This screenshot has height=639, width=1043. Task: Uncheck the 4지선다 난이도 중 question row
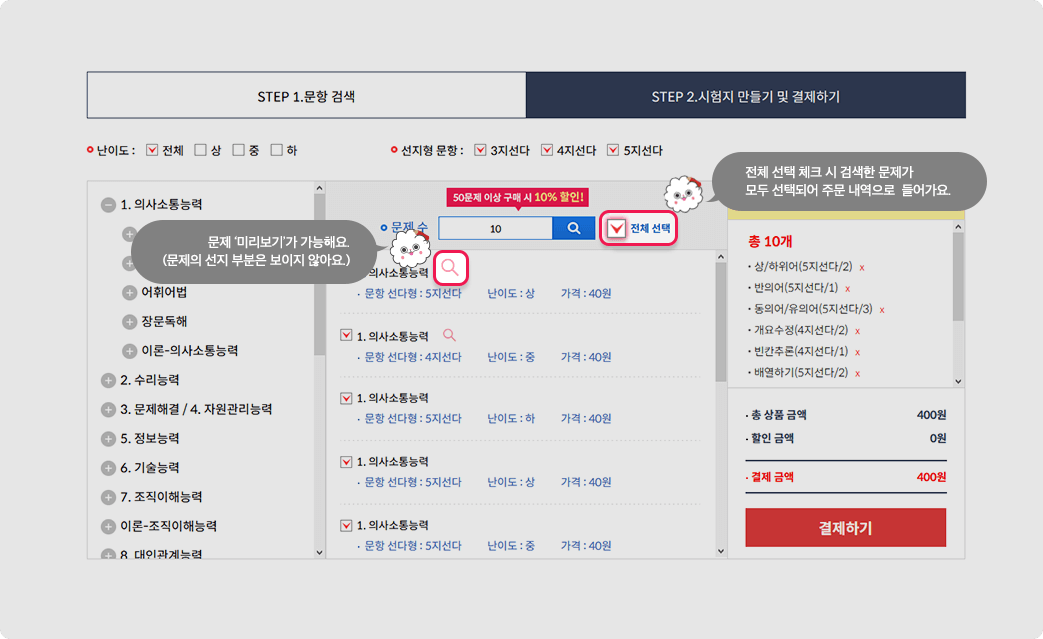(346, 335)
